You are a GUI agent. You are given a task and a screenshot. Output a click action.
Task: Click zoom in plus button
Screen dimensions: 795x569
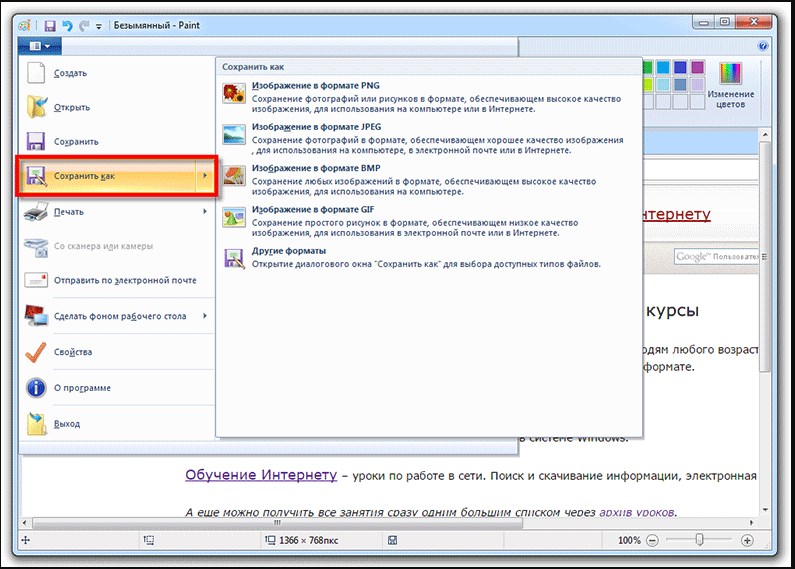[747, 541]
